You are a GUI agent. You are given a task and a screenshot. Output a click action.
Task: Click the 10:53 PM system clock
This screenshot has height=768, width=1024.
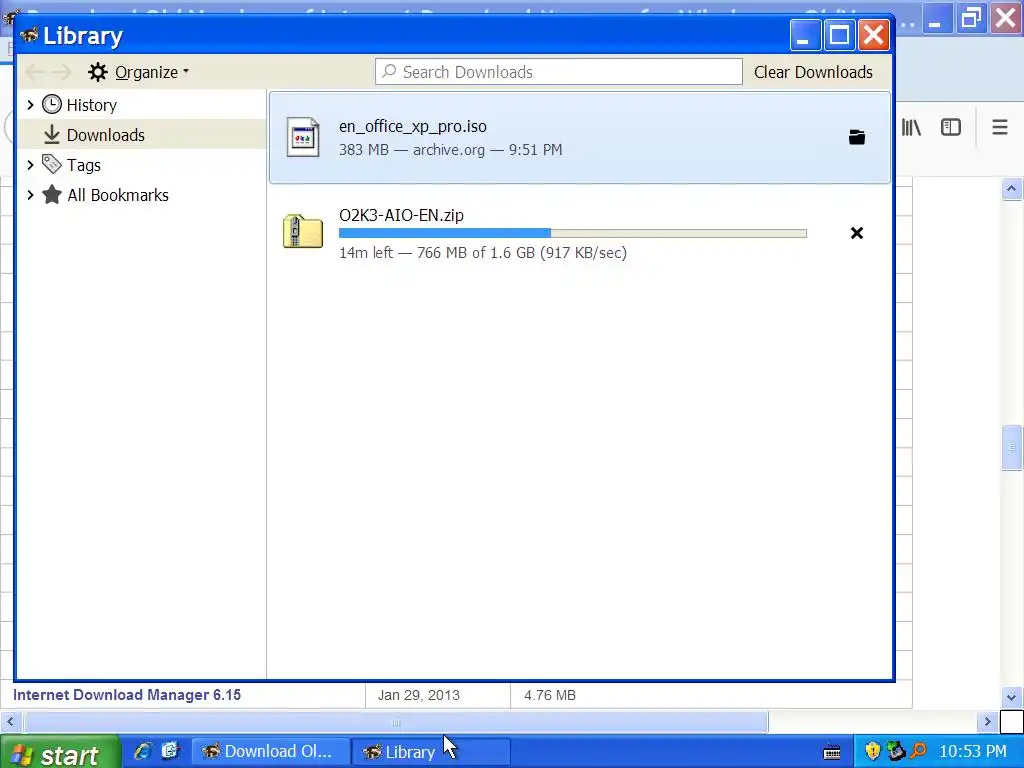(972, 752)
